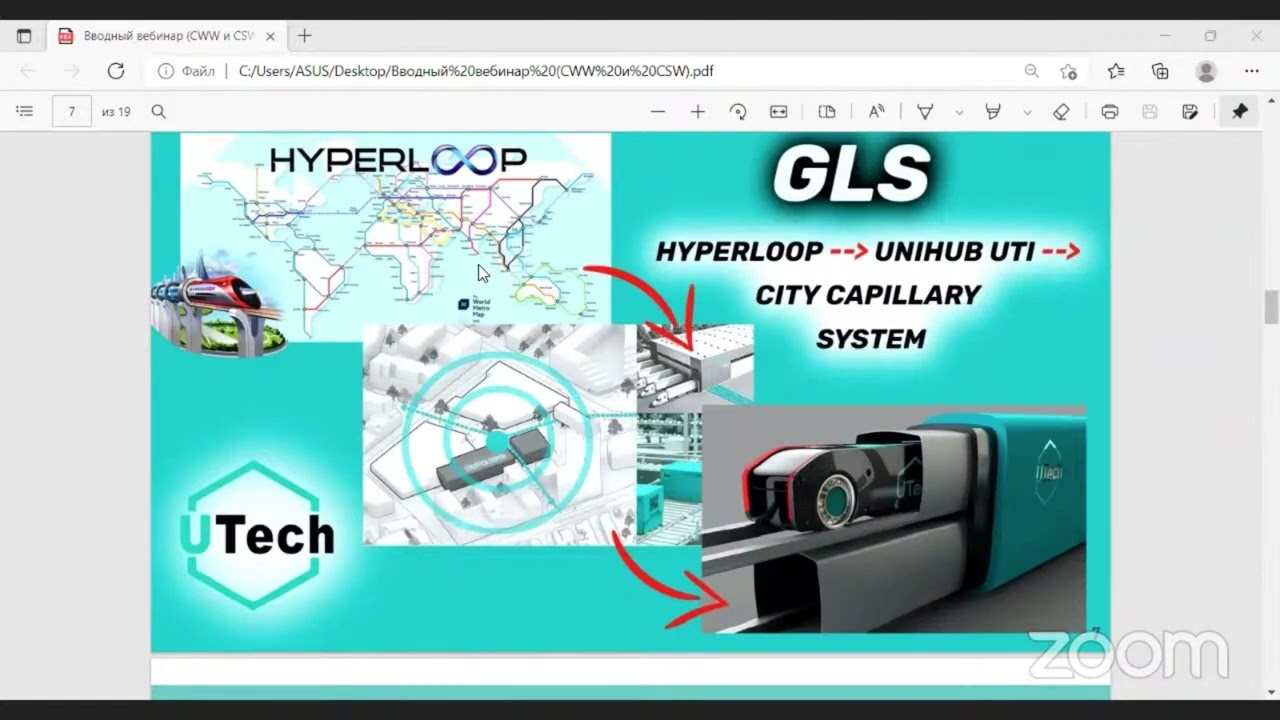Open the Favorites list
This screenshot has width=1280, height=720.
[x=1116, y=71]
